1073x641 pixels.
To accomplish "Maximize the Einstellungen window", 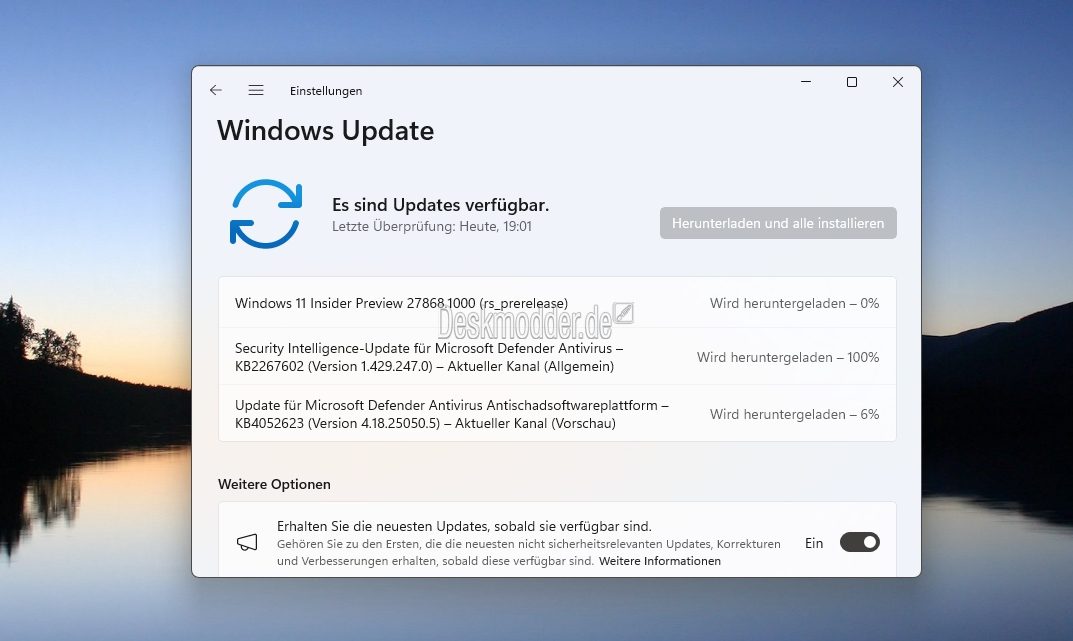I will click(852, 82).
